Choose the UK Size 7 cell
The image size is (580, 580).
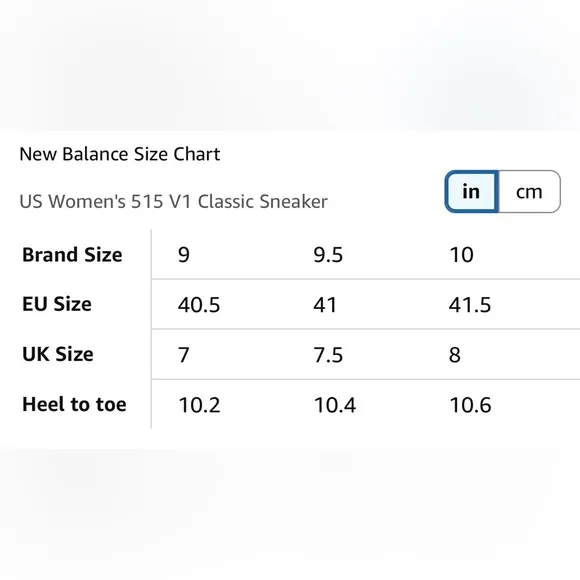[x=184, y=355]
